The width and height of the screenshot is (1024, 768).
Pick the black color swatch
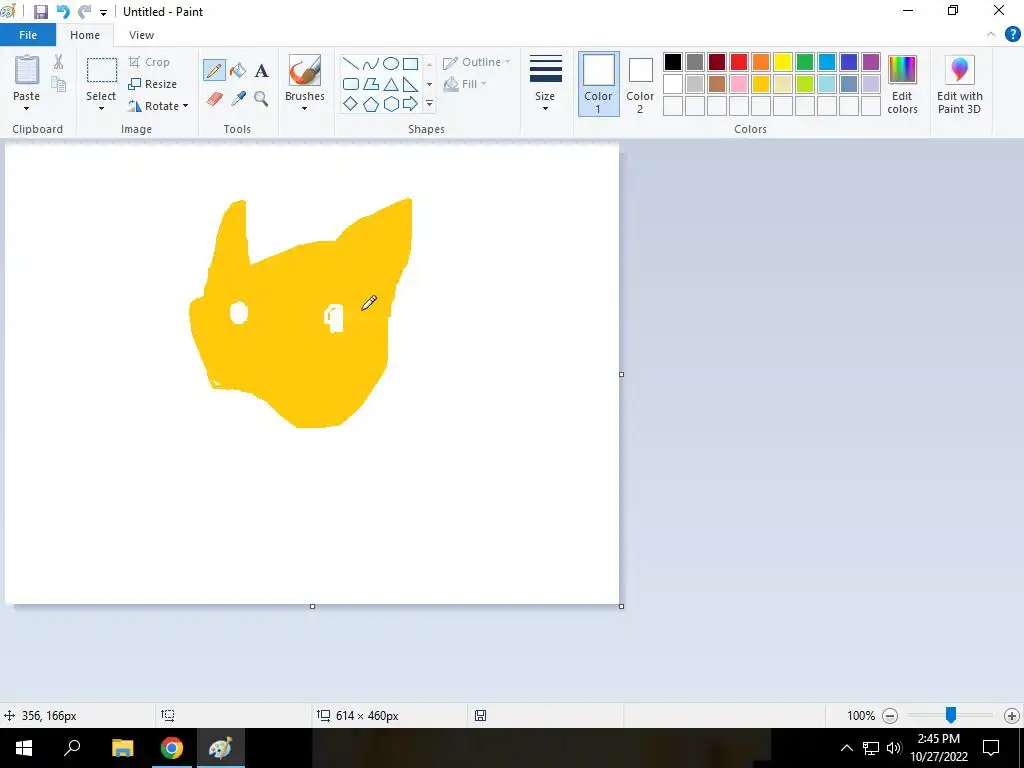pyautogui.click(x=673, y=62)
